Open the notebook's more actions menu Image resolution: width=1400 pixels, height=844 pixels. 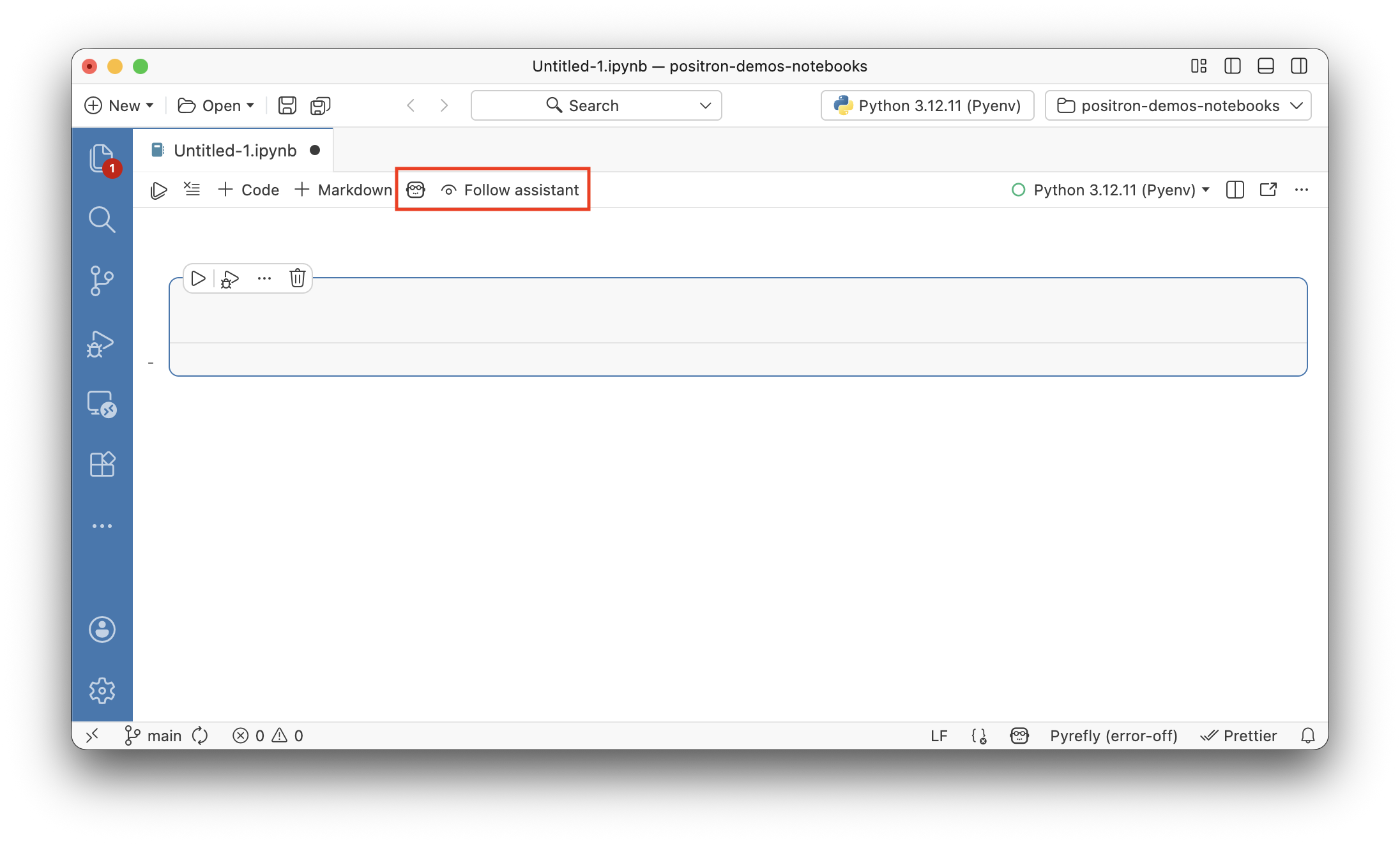1302,190
